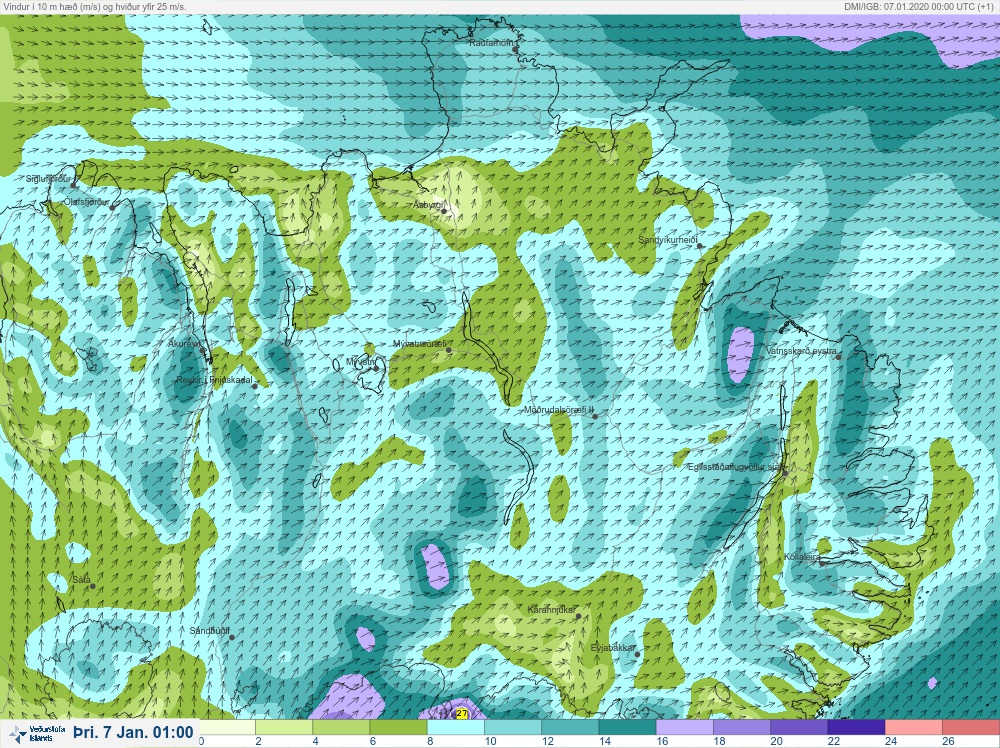The image size is (1000, 748).
Task: Click the Vatnsskarð eystra station marker
Action: (x=839, y=357)
